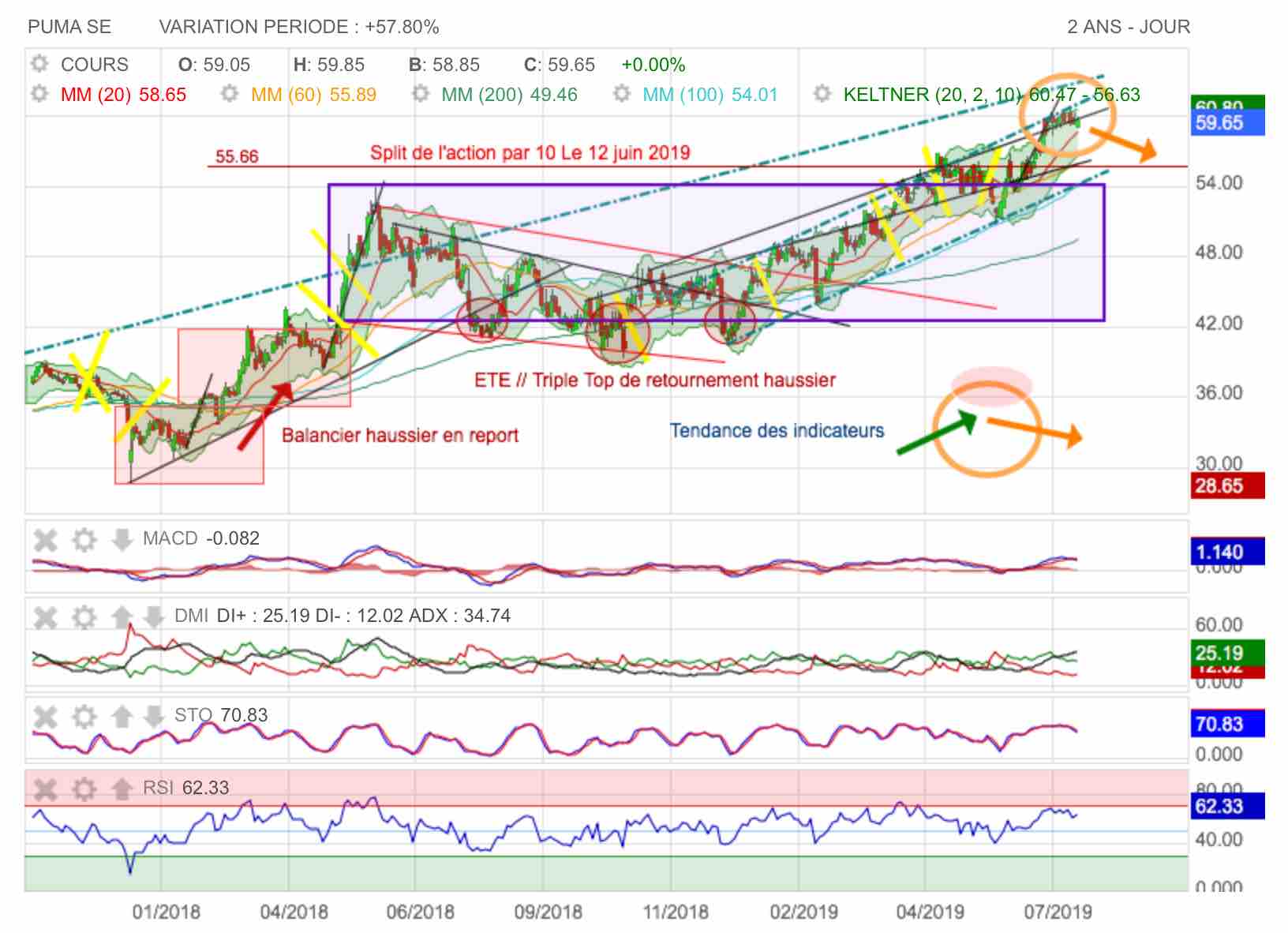The height and width of the screenshot is (933, 1288).
Task: Open settings gear for MM (20)
Action: [39, 94]
